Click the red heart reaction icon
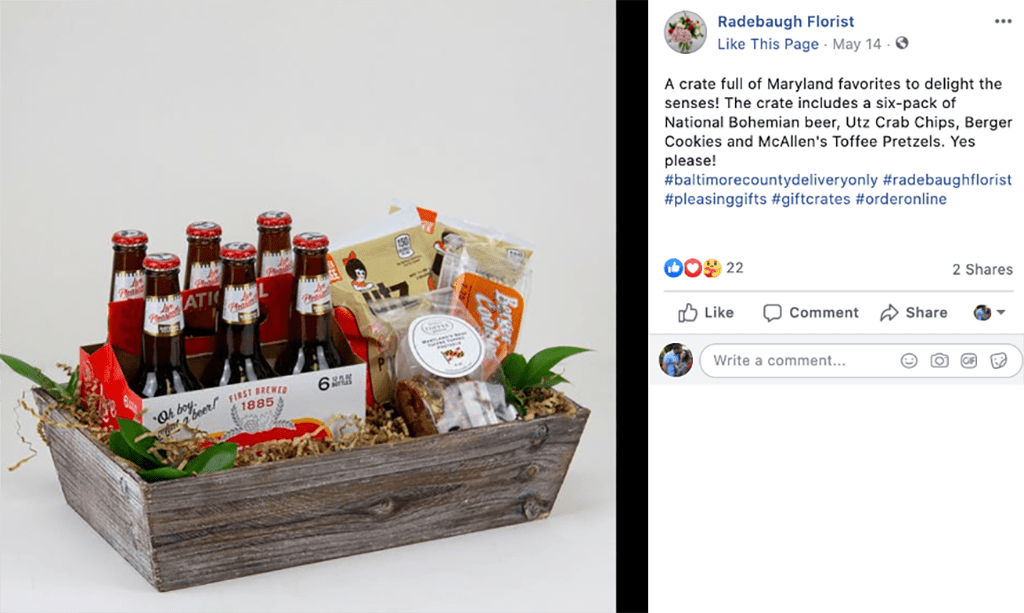The image size is (1024, 613). pyautogui.click(x=692, y=268)
